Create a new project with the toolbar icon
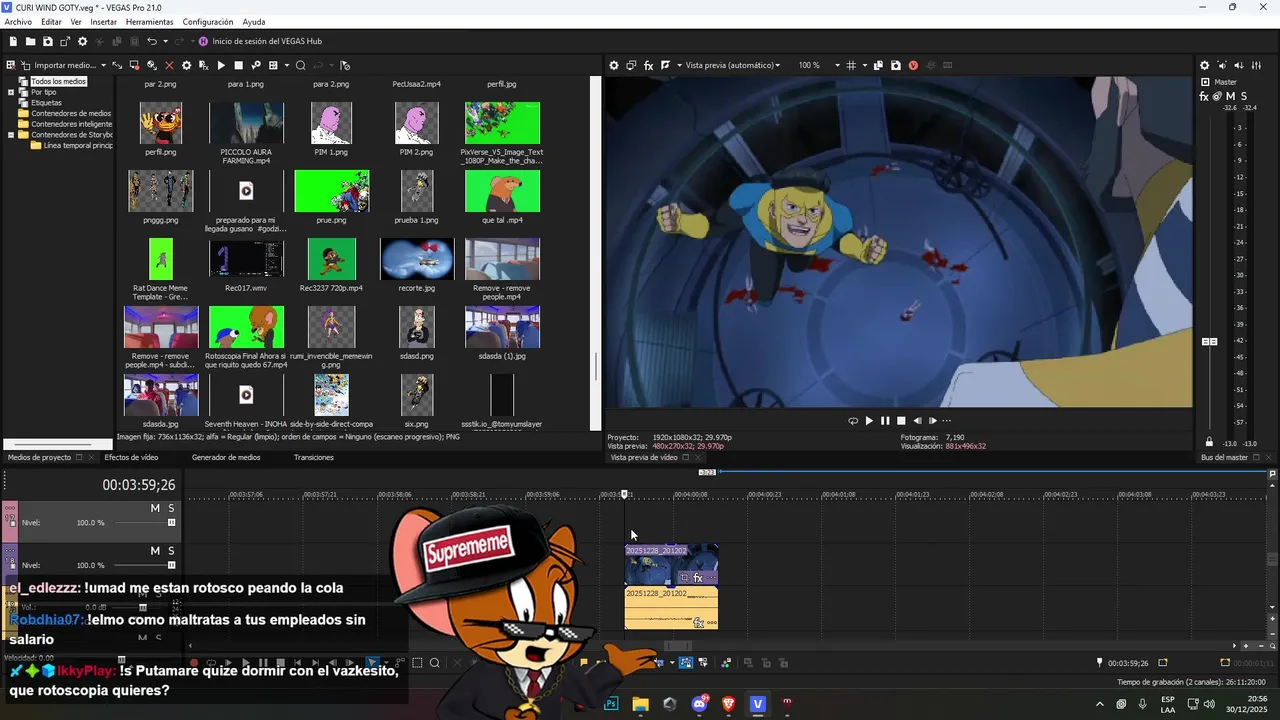Image resolution: width=1280 pixels, height=720 pixels. [14, 41]
